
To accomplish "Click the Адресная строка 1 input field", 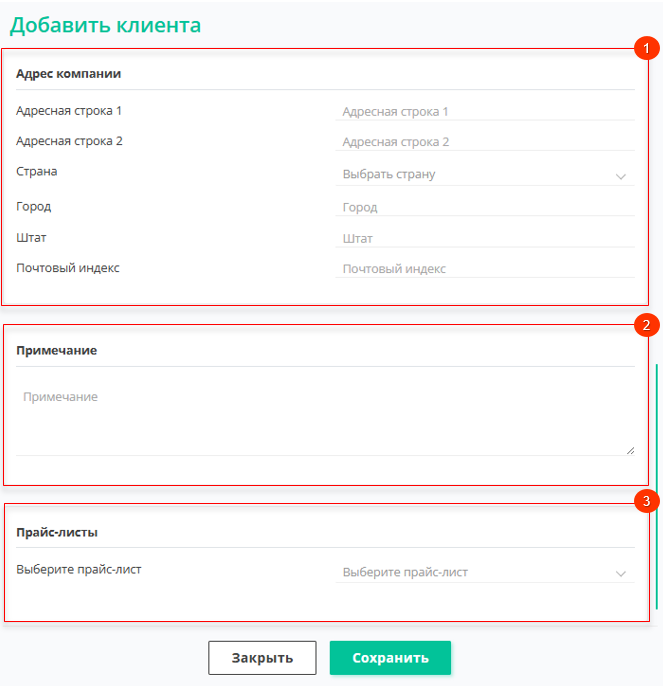I will coord(485,112).
